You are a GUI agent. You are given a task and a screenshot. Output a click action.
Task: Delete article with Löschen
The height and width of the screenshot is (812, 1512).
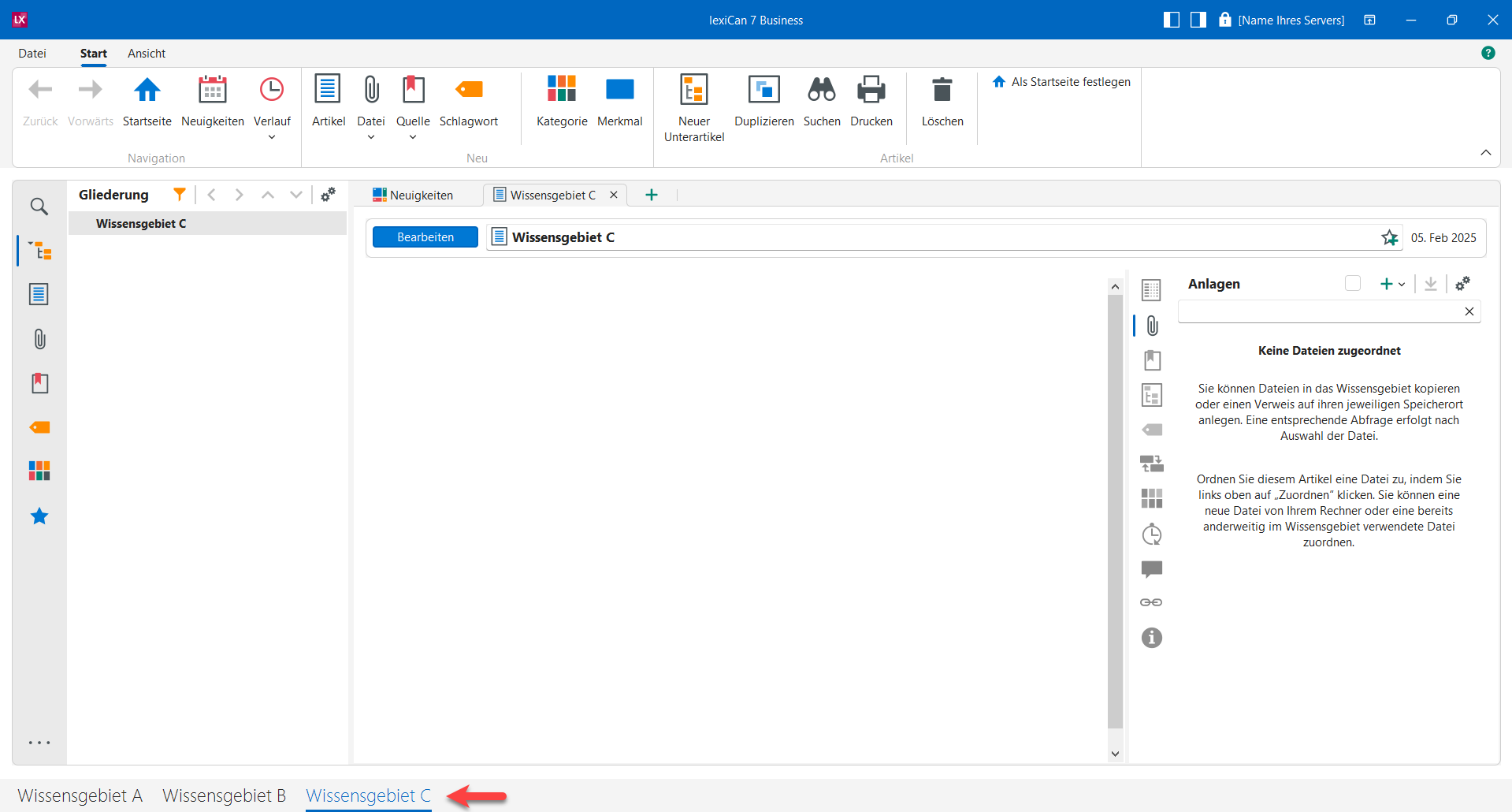942,91
